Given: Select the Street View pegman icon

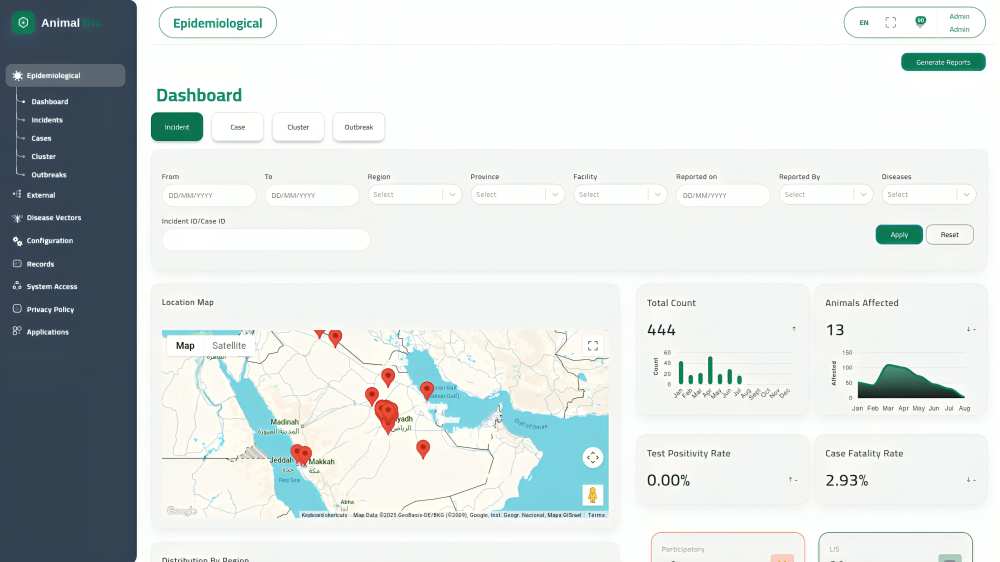Looking at the screenshot, I should [x=592, y=495].
